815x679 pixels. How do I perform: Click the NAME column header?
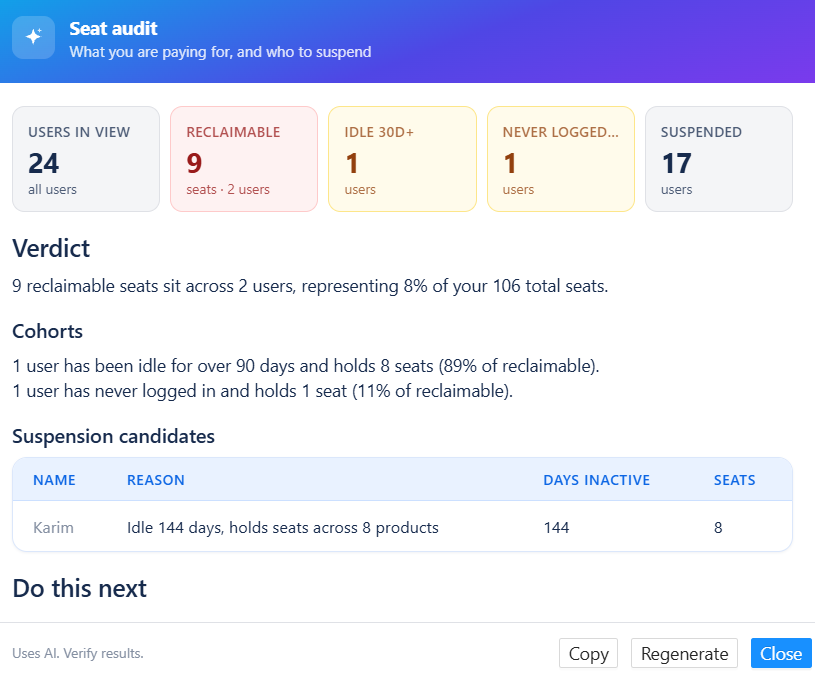click(55, 480)
